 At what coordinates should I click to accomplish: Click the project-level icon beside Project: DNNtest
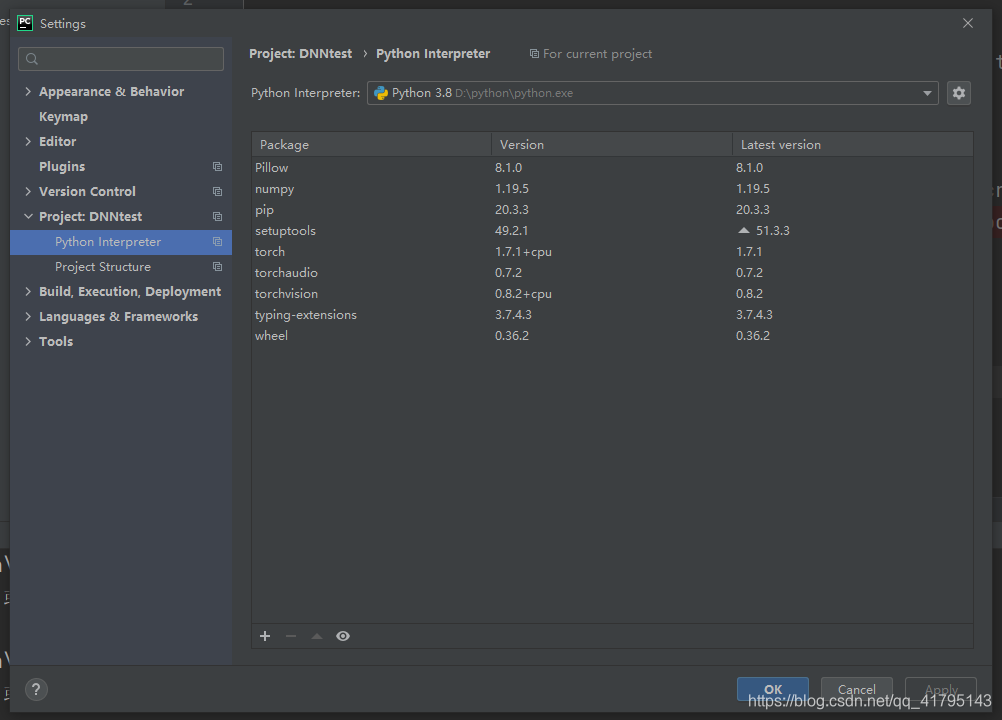[x=217, y=217]
